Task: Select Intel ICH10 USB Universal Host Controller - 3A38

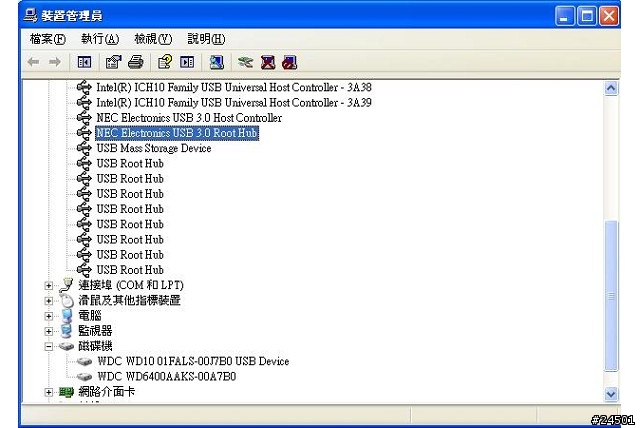Action: [234, 87]
